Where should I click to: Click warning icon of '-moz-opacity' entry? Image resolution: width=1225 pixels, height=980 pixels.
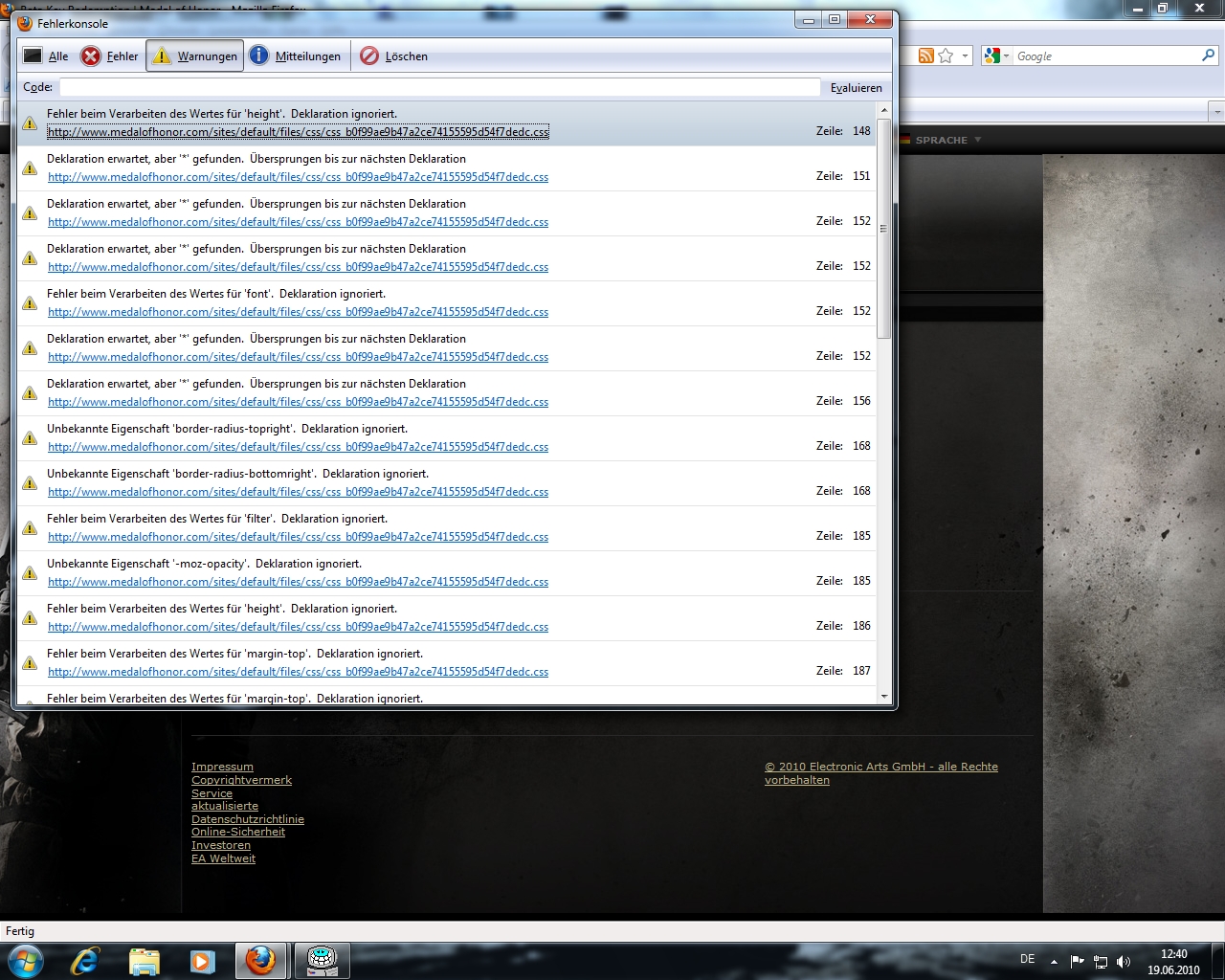pos(30,572)
